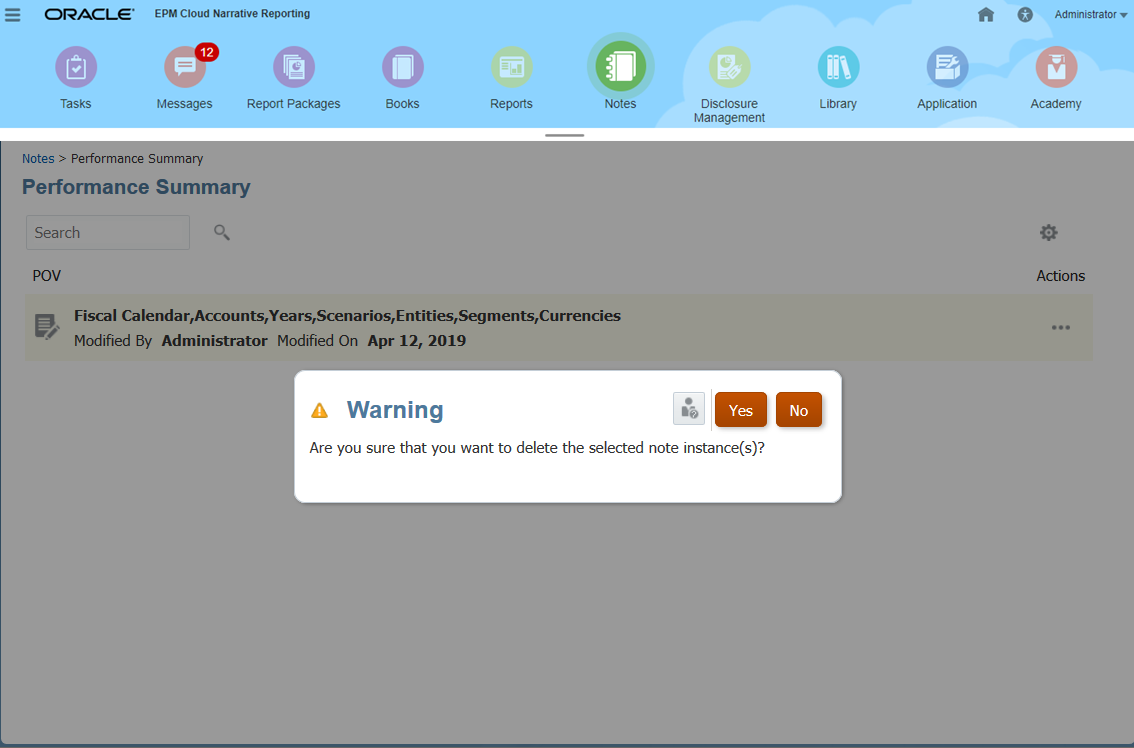
Task: Open the Reports icon
Action: point(511,67)
